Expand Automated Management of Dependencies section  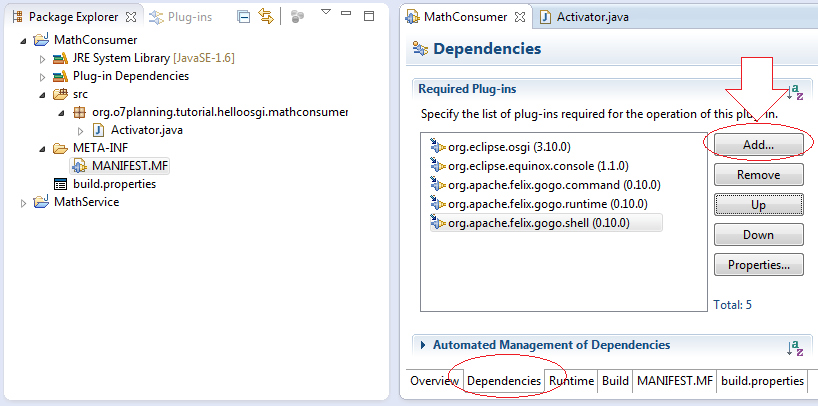pyautogui.click(x=423, y=345)
